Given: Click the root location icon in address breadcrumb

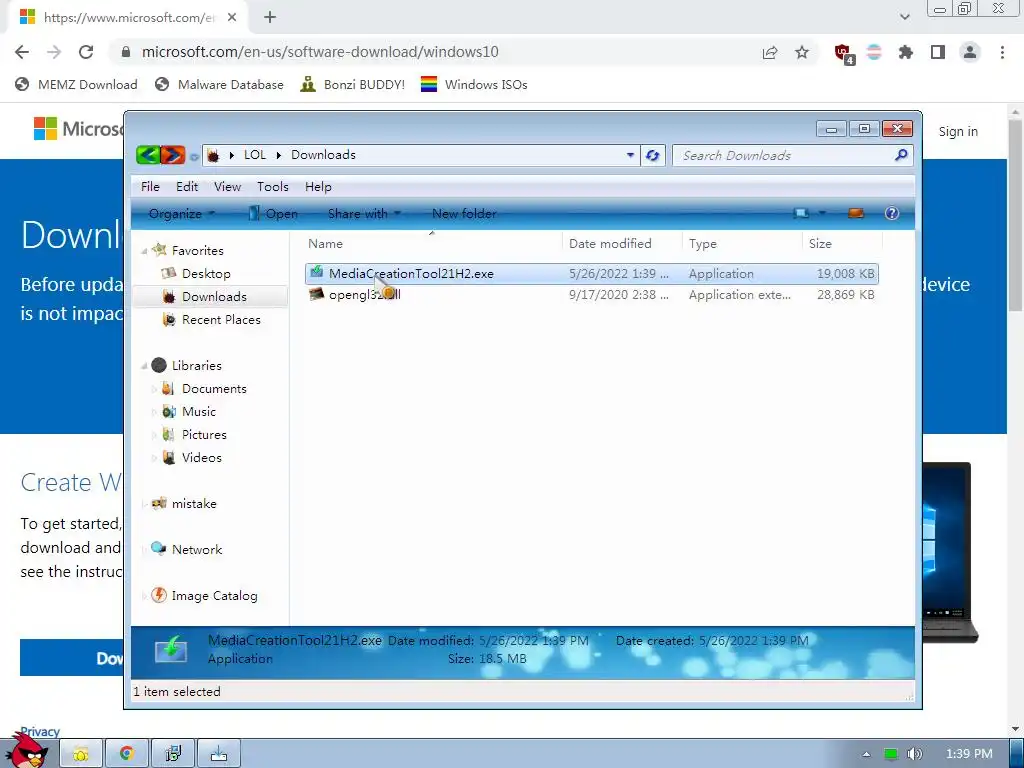Looking at the screenshot, I should click(x=213, y=155).
